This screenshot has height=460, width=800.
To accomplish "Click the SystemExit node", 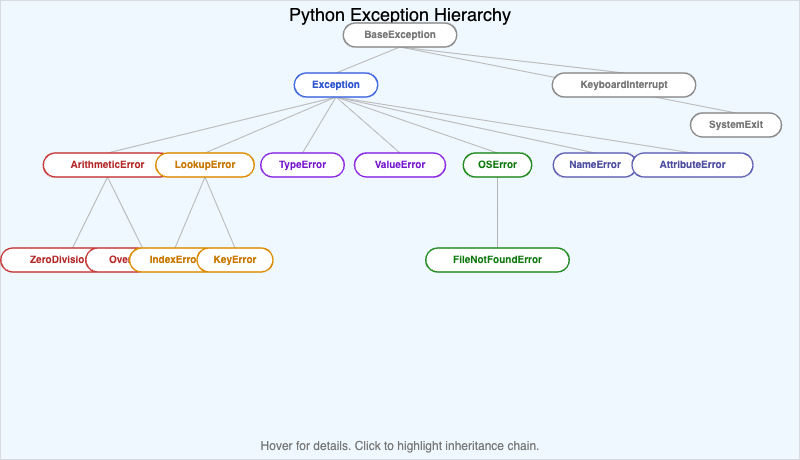I will (735, 125).
